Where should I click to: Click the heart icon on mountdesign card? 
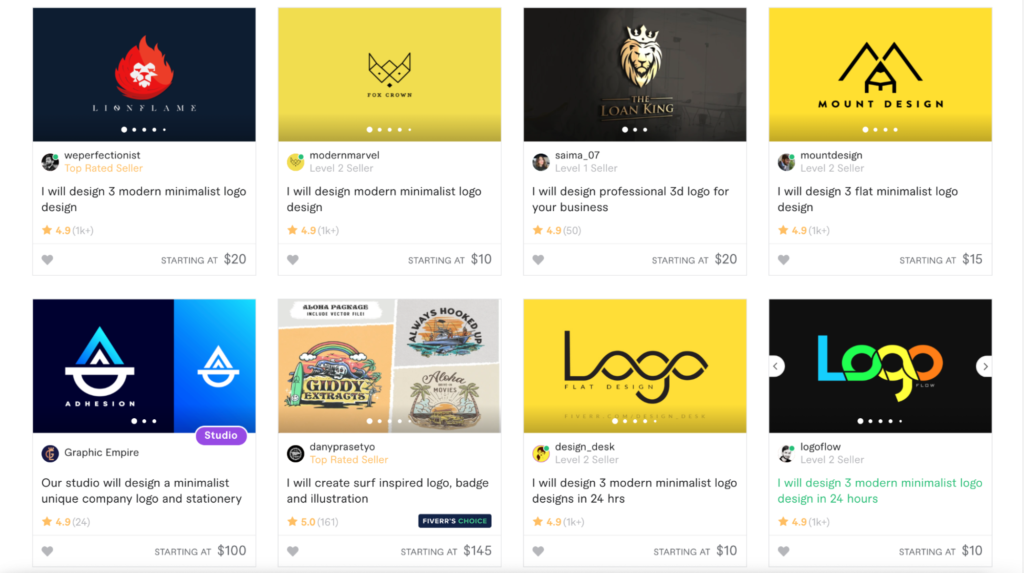[x=784, y=259]
